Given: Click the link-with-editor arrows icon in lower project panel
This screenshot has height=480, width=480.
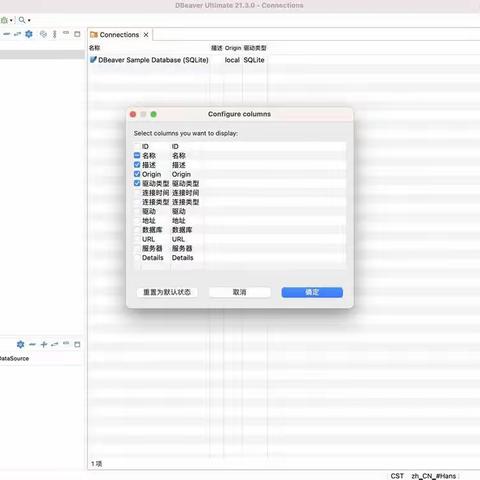Looking at the screenshot, I should coord(55,344).
